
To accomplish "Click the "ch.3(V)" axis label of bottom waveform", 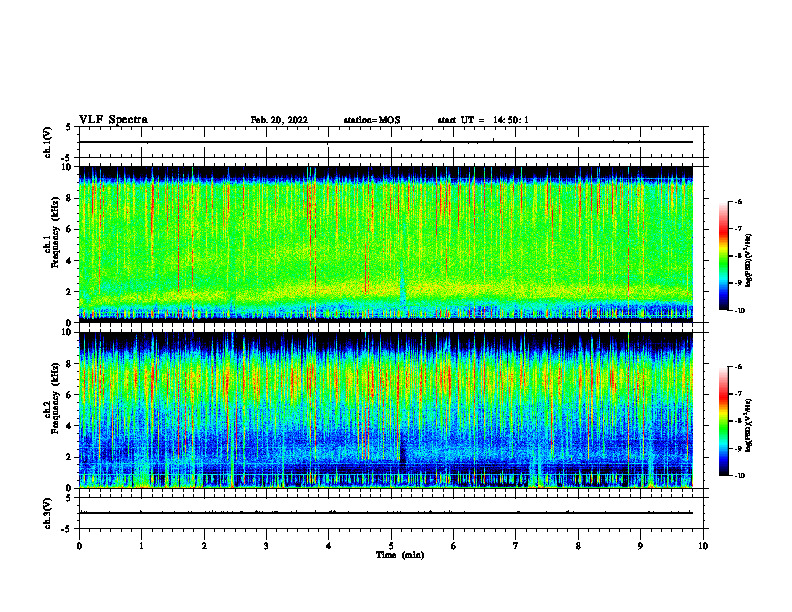I will [x=48, y=513].
